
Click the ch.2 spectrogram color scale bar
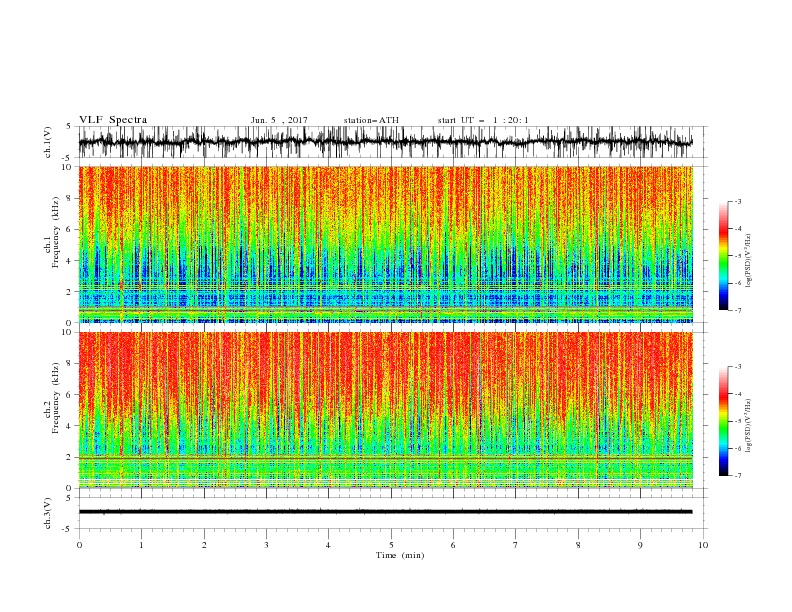pyautogui.click(x=723, y=421)
